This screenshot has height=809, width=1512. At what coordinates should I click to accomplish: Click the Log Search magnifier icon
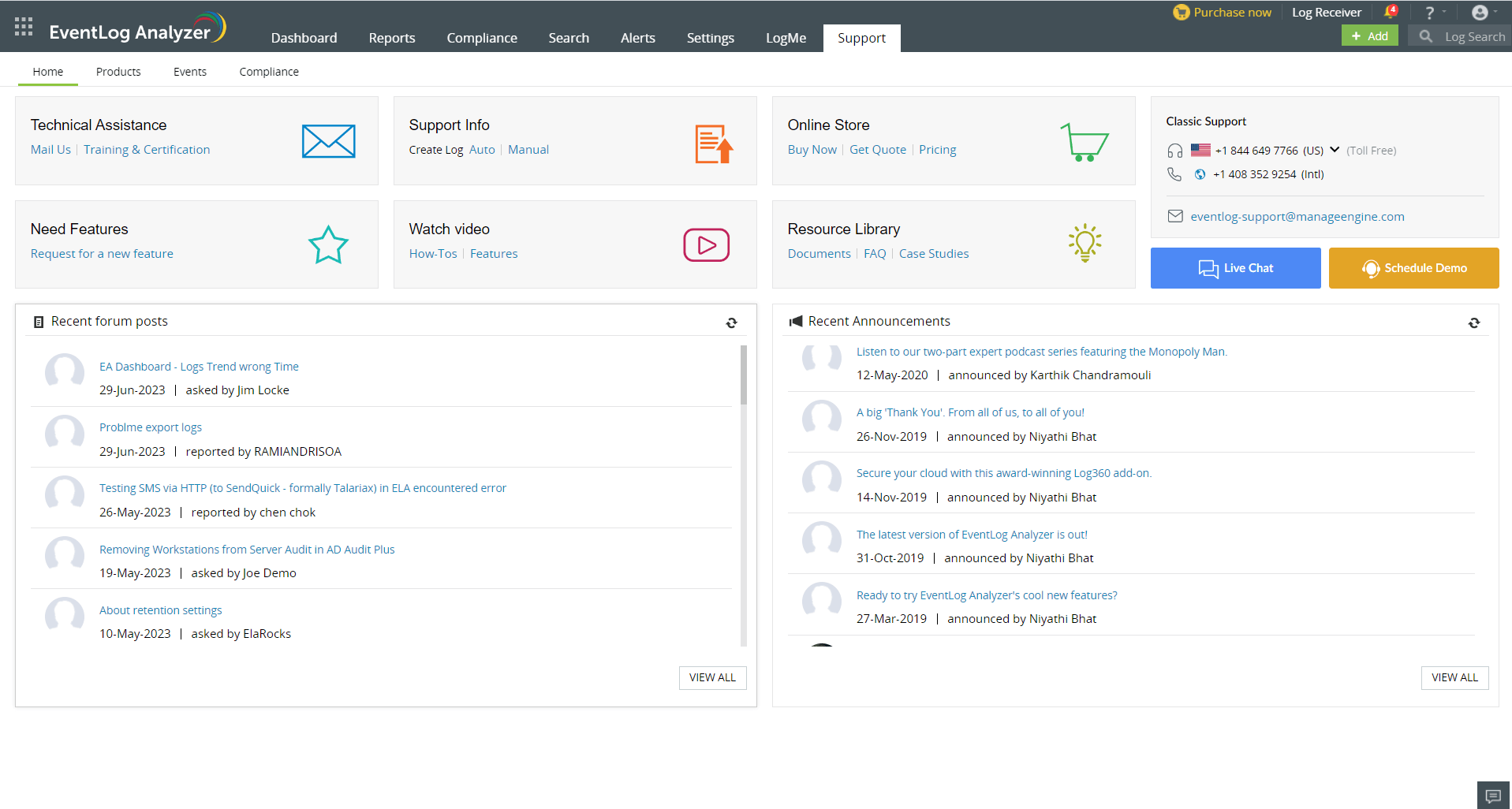tap(1424, 36)
